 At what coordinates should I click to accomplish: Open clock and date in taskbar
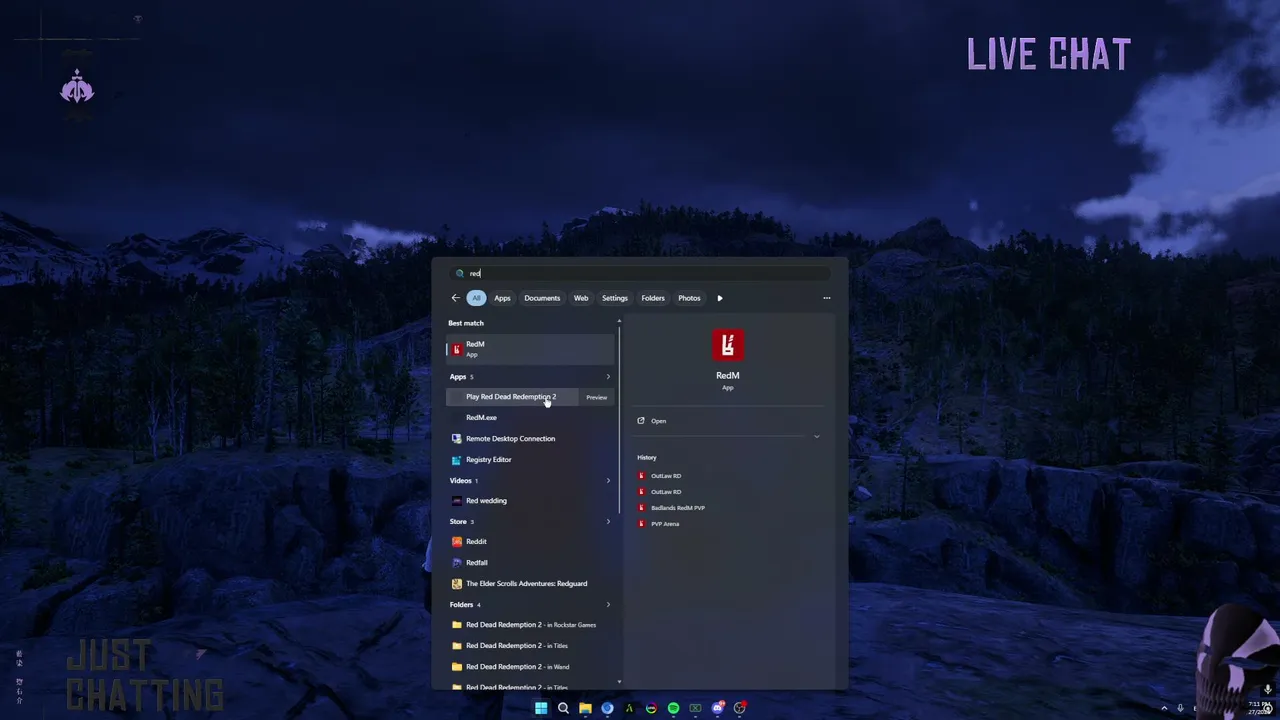pyautogui.click(x=1260, y=708)
